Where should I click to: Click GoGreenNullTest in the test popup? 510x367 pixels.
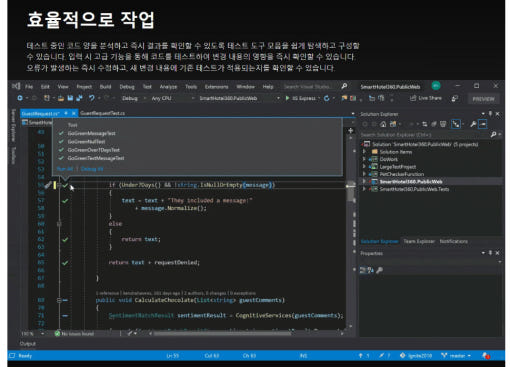[86, 142]
